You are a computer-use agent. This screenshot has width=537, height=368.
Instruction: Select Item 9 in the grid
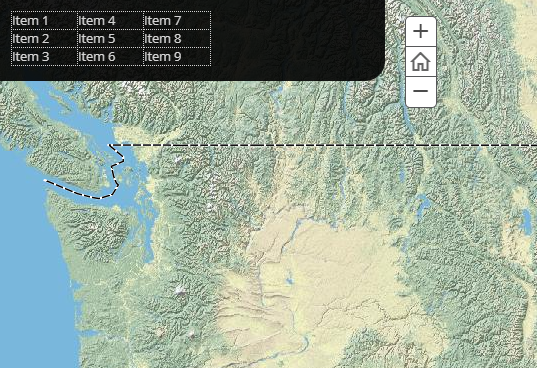pos(177,56)
